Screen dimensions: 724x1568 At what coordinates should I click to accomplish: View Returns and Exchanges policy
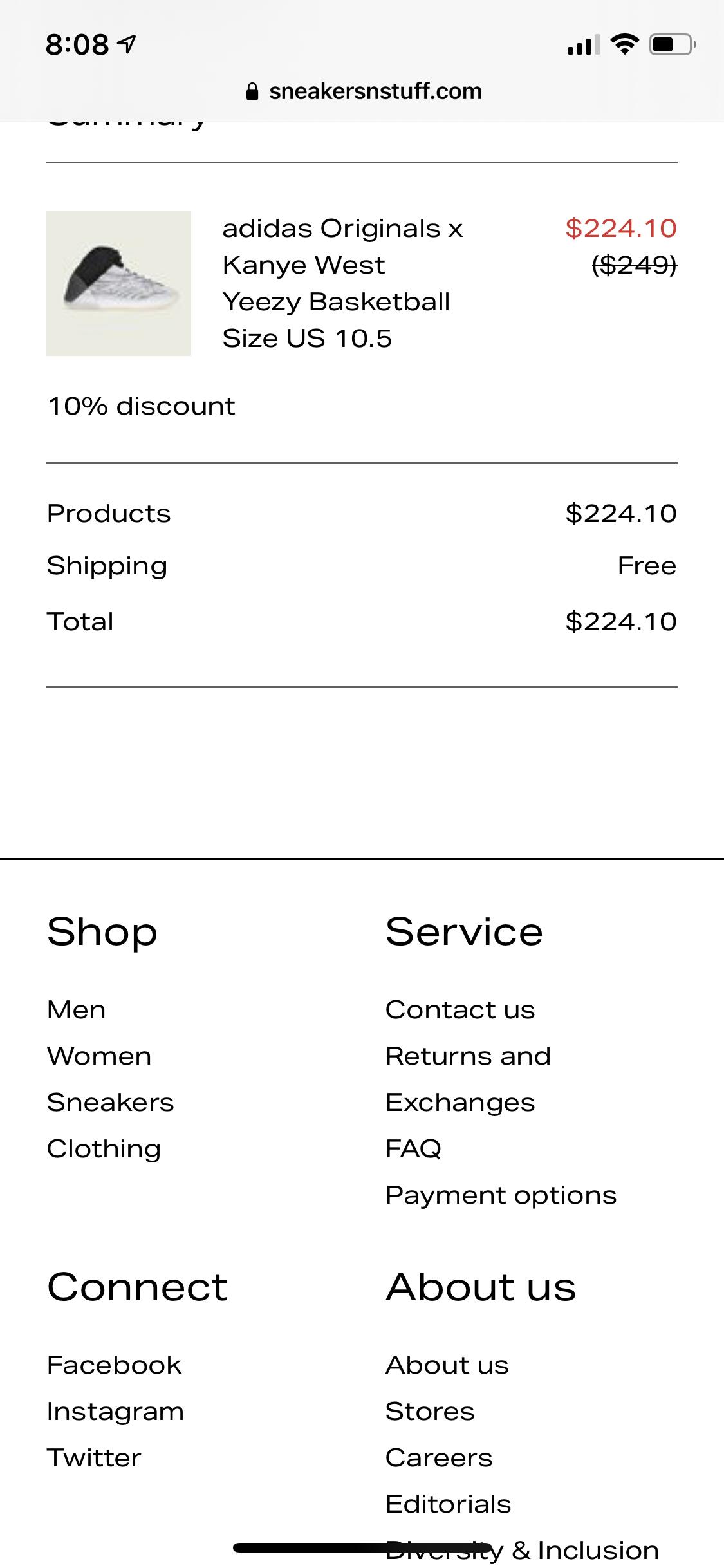(467, 1079)
